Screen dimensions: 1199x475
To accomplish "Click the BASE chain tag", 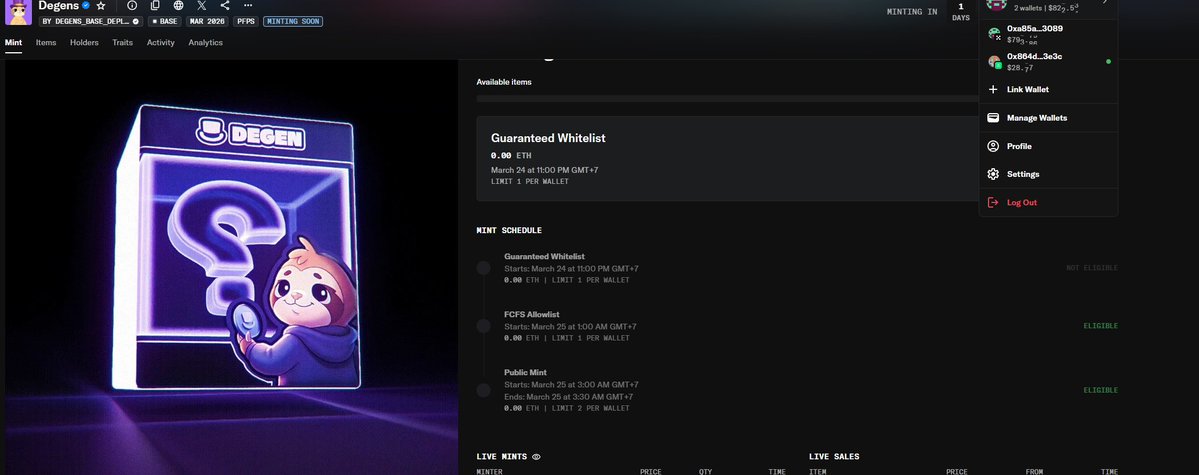I will point(164,21).
